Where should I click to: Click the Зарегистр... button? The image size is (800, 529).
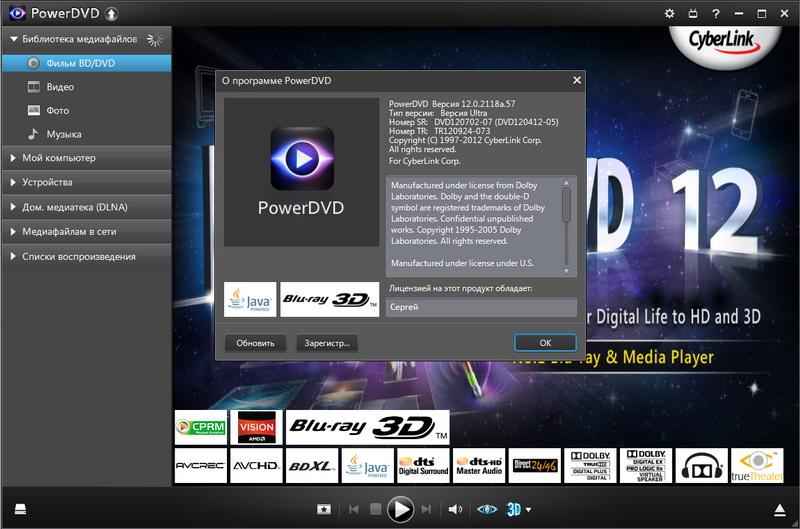pos(327,343)
